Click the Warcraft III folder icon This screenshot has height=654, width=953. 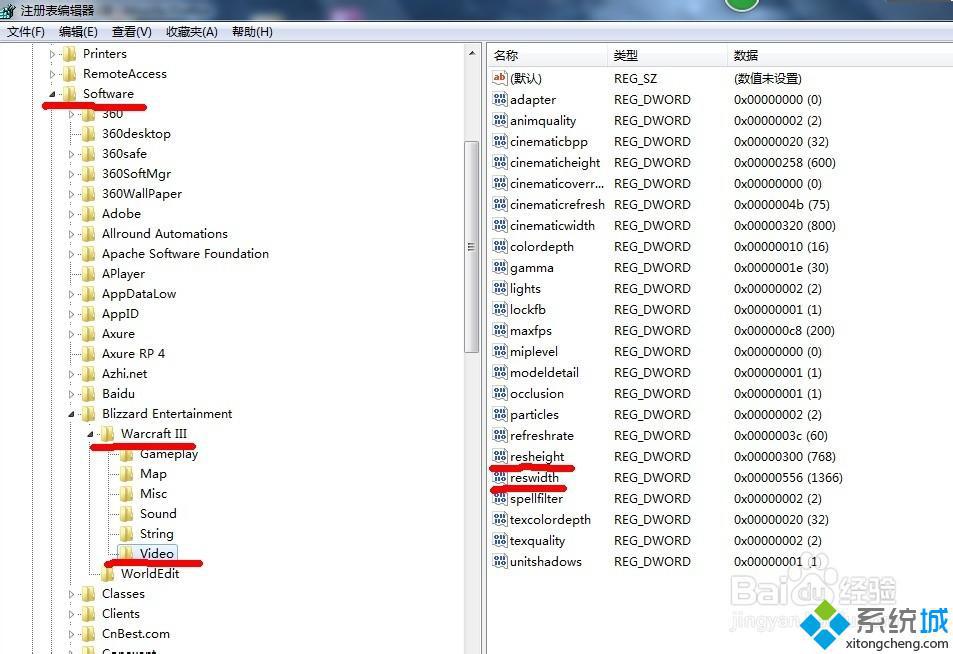pos(108,433)
